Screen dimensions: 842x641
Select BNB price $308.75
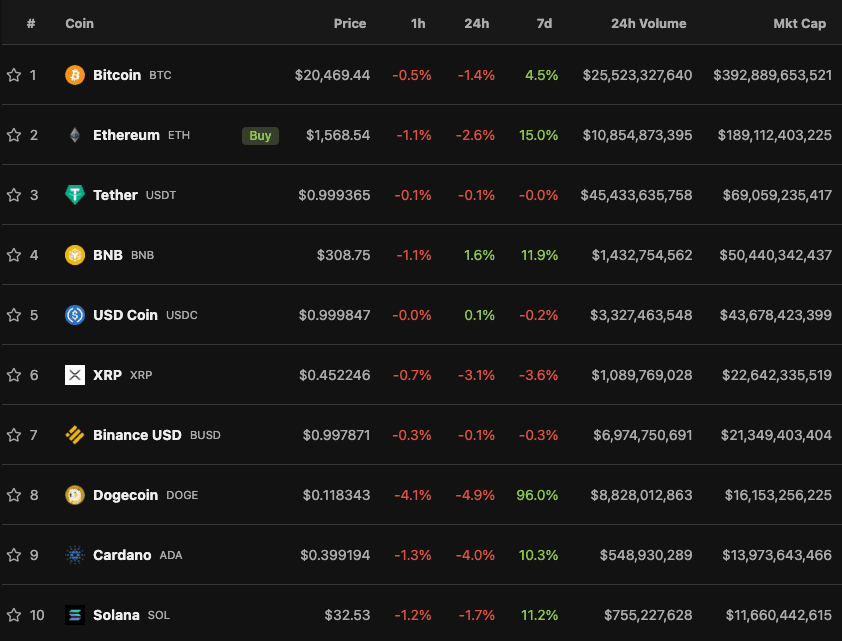click(x=343, y=255)
